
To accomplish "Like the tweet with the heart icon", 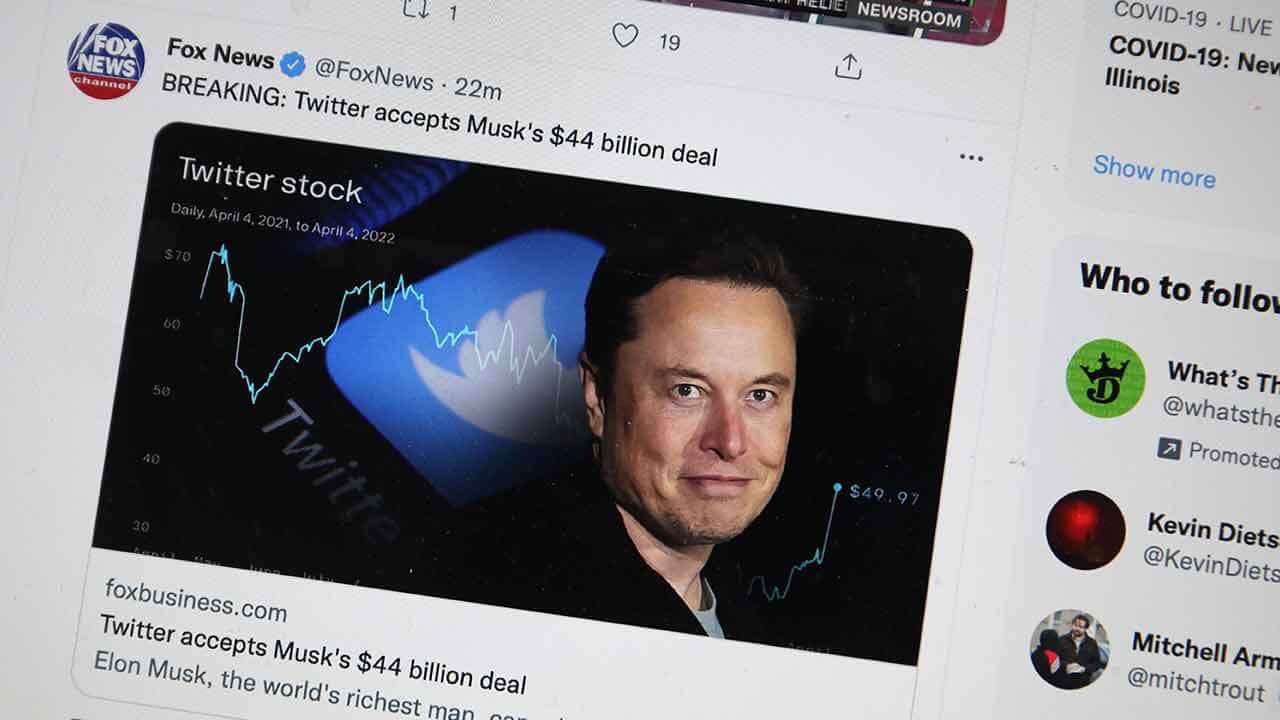I will coord(626,35).
